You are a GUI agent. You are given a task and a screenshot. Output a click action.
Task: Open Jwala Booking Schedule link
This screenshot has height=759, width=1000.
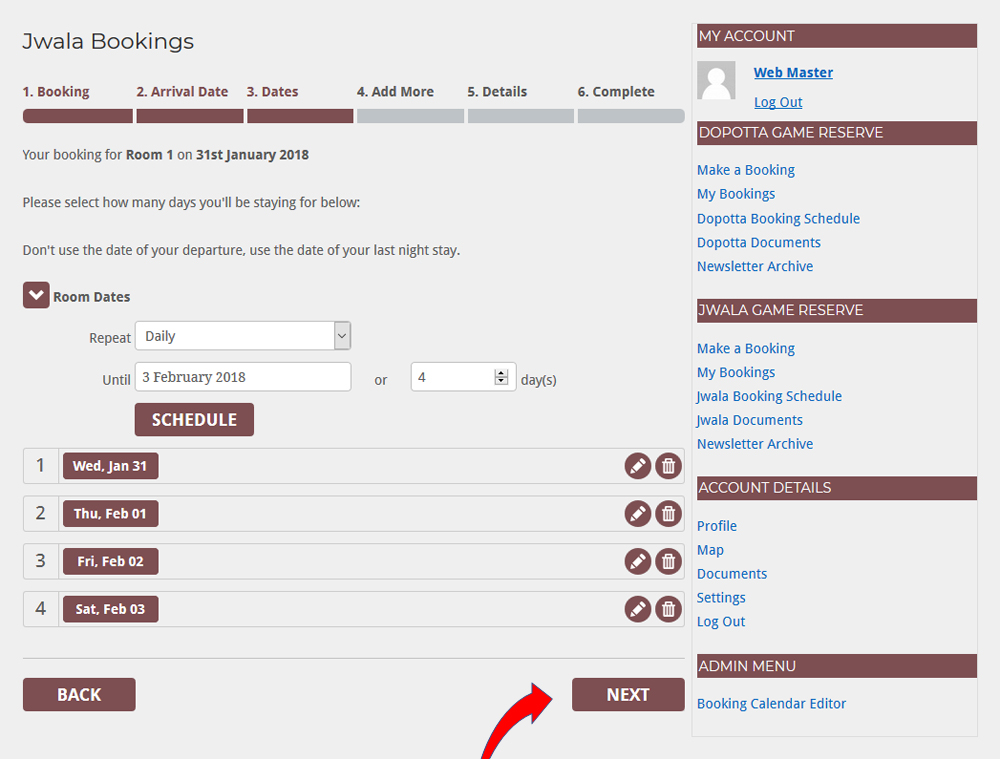tap(769, 396)
